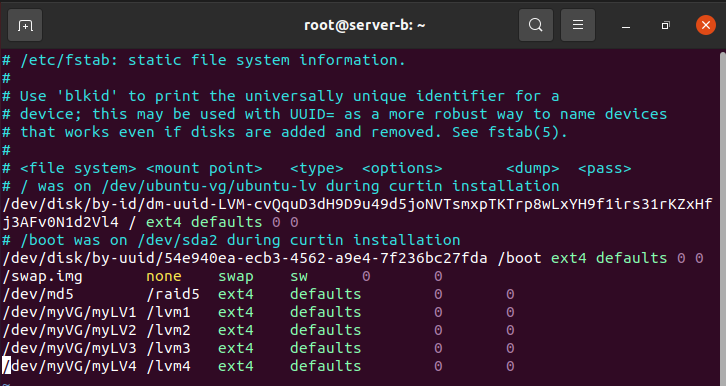The image size is (726, 386).
Task: Click the pass value 0 on myLV4 line
Action: (x=510, y=366)
